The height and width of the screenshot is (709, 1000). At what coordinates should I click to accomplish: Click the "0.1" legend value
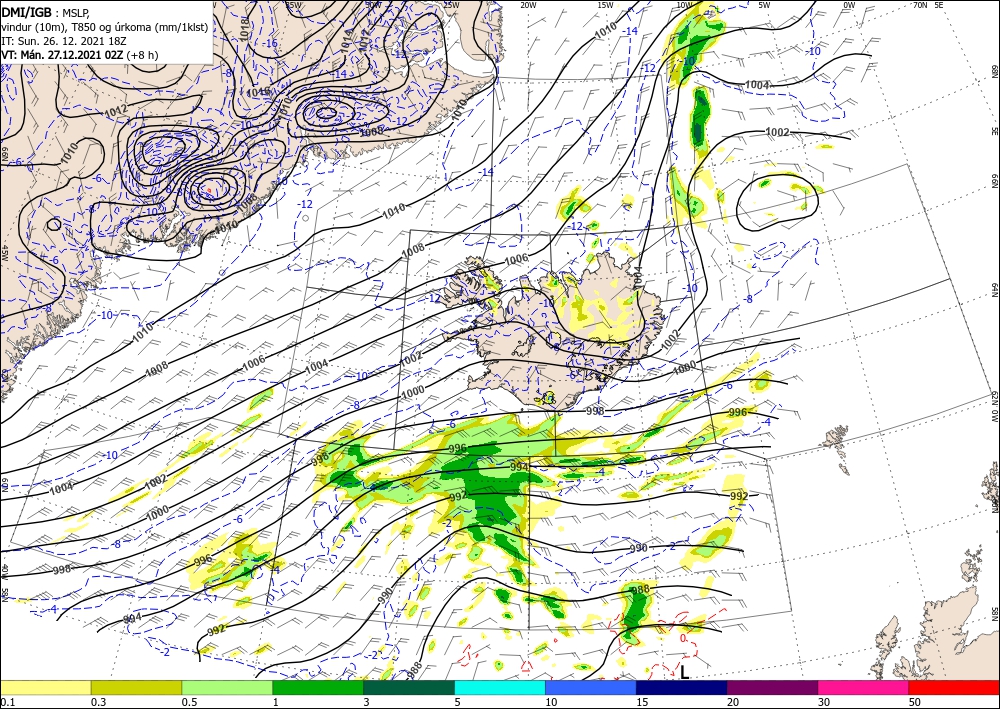click(6, 702)
